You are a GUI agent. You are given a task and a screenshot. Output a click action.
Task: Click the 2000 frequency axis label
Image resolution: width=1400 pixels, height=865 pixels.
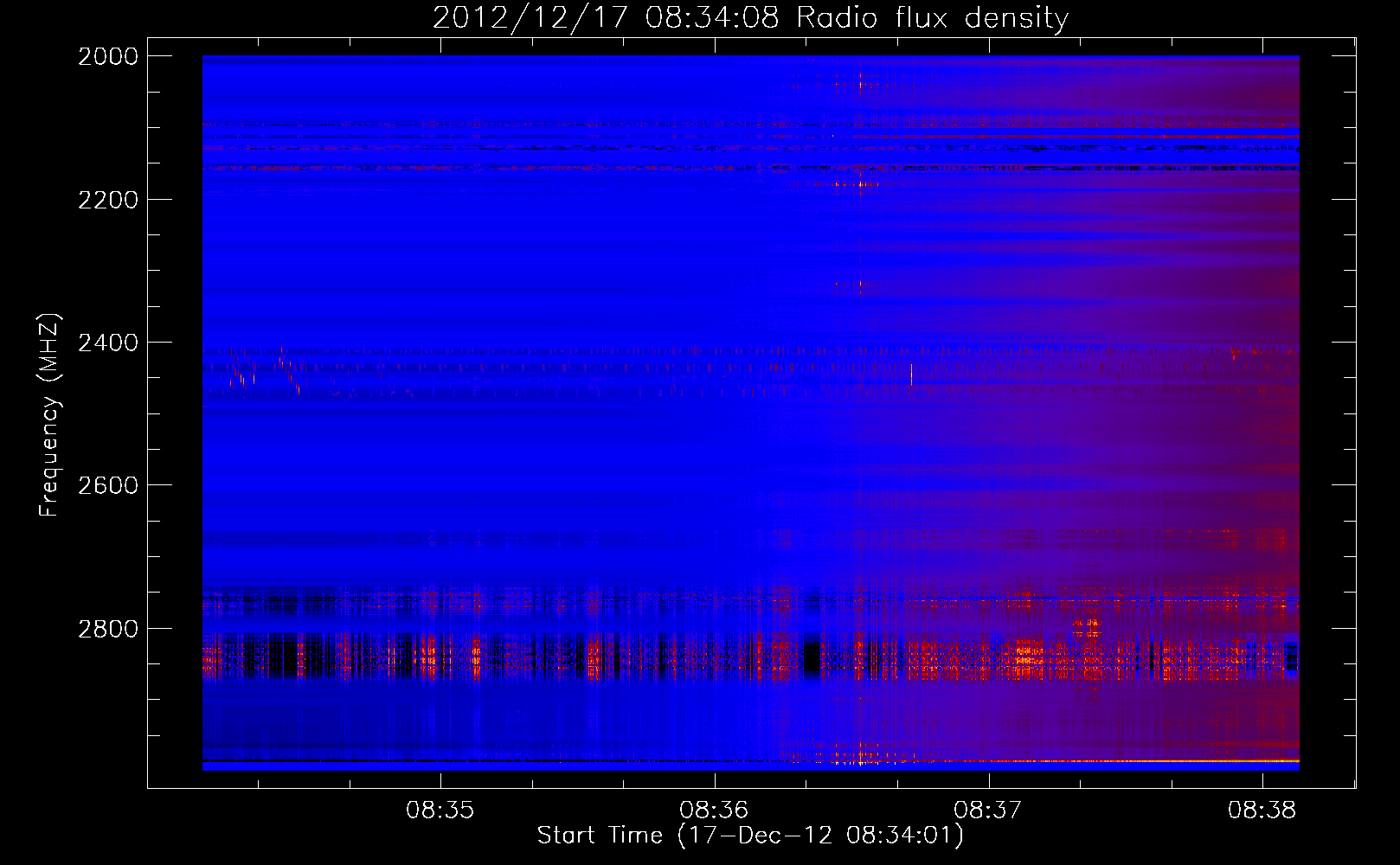[x=108, y=56]
